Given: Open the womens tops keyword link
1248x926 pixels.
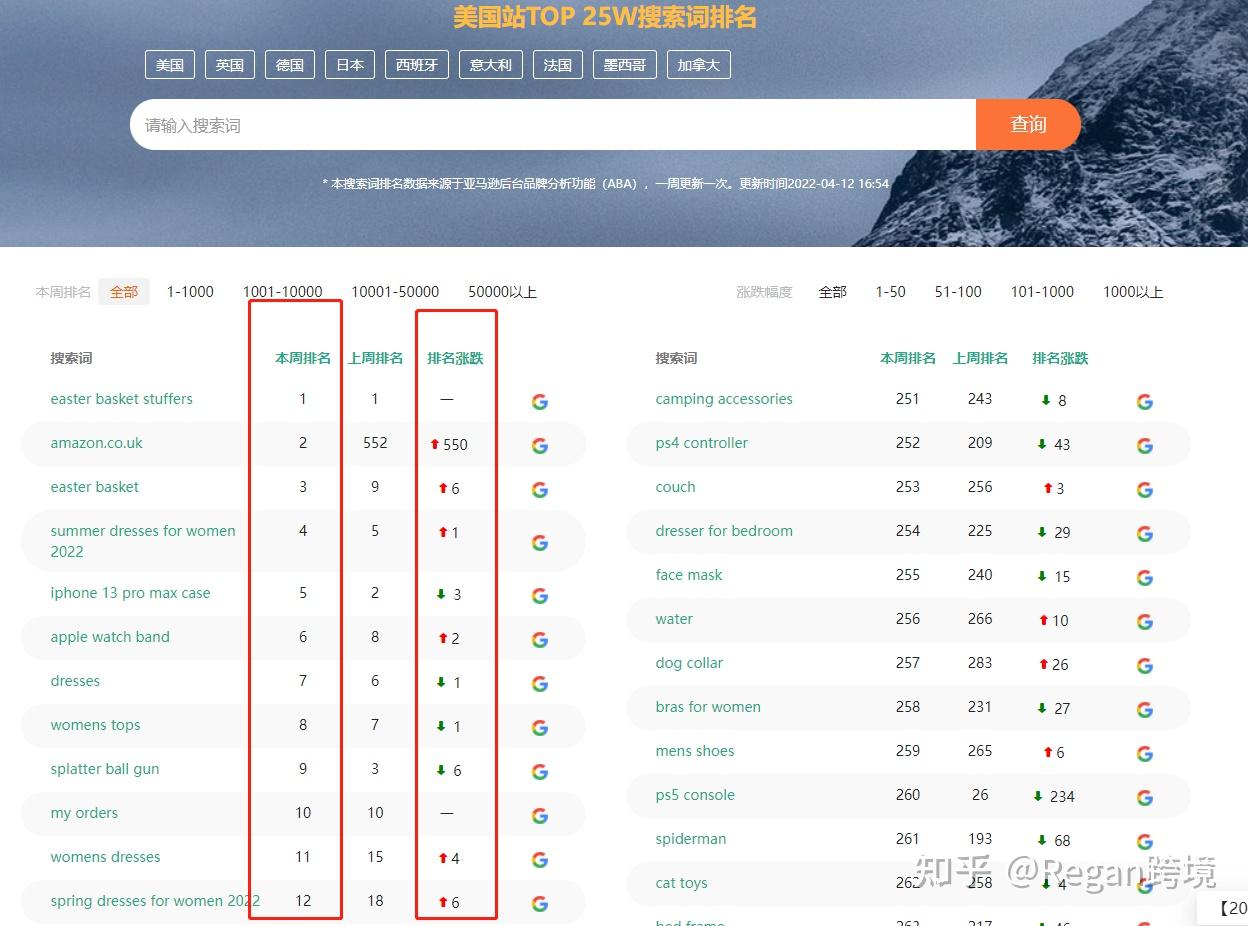Looking at the screenshot, I should (96, 725).
